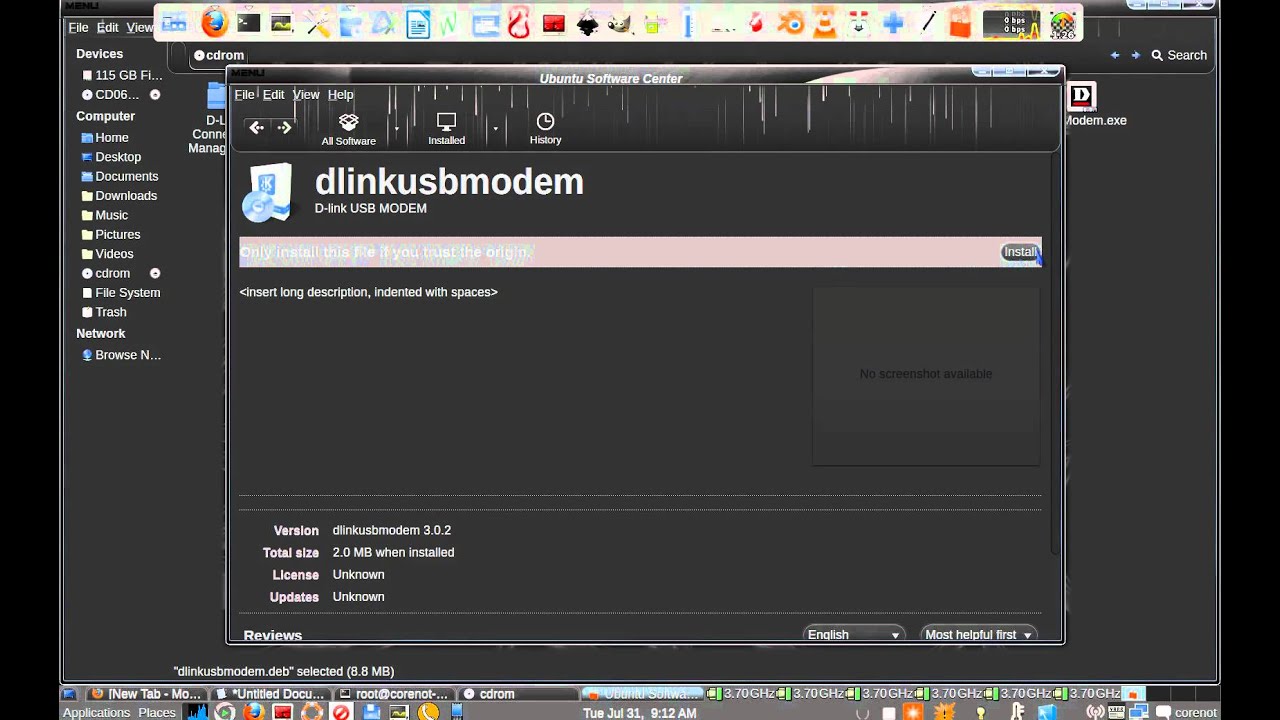
Task: Switch to New Tab Mozilla taskbar window
Action: (147, 694)
